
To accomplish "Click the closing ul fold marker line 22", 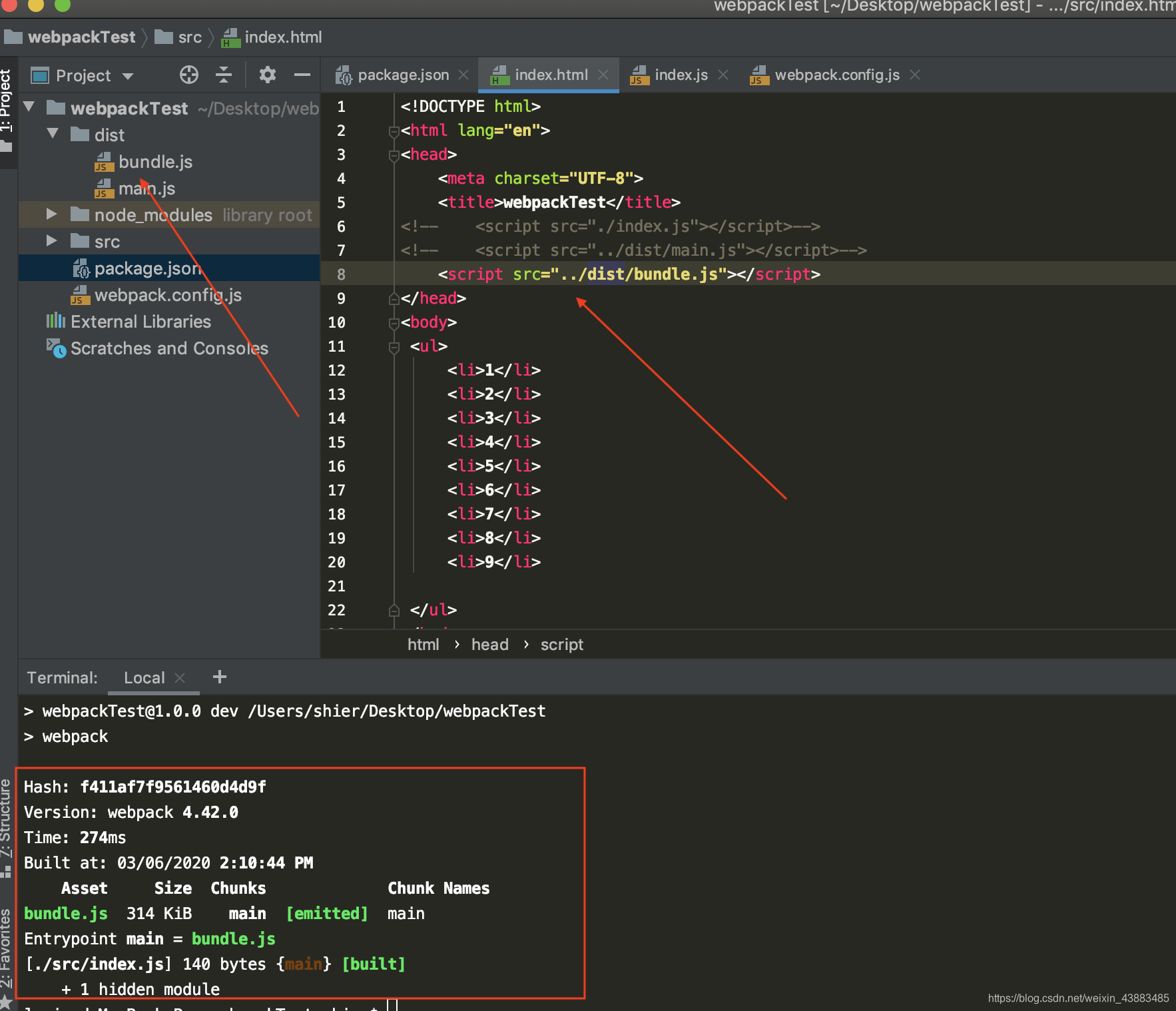I will [x=394, y=610].
